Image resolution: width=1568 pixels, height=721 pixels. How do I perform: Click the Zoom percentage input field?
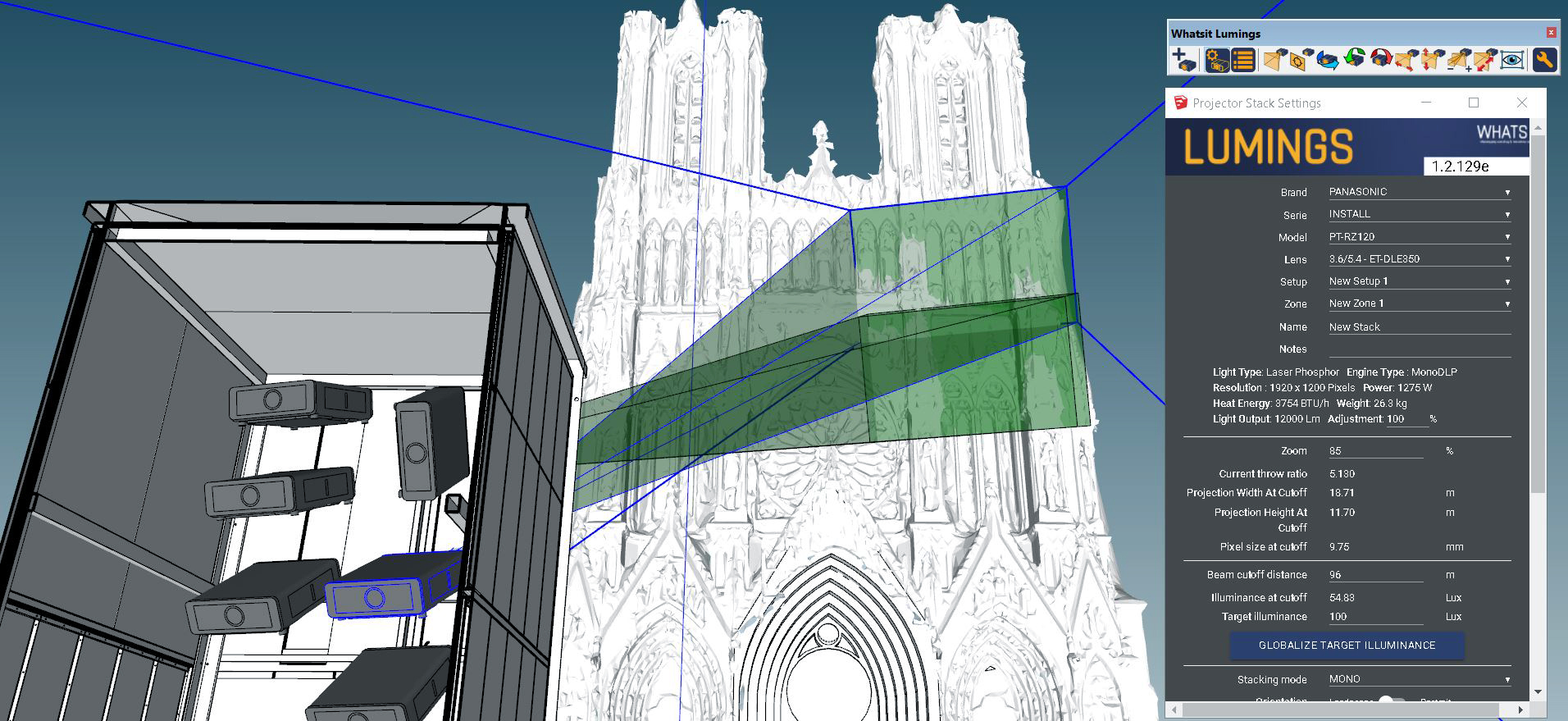click(1376, 451)
